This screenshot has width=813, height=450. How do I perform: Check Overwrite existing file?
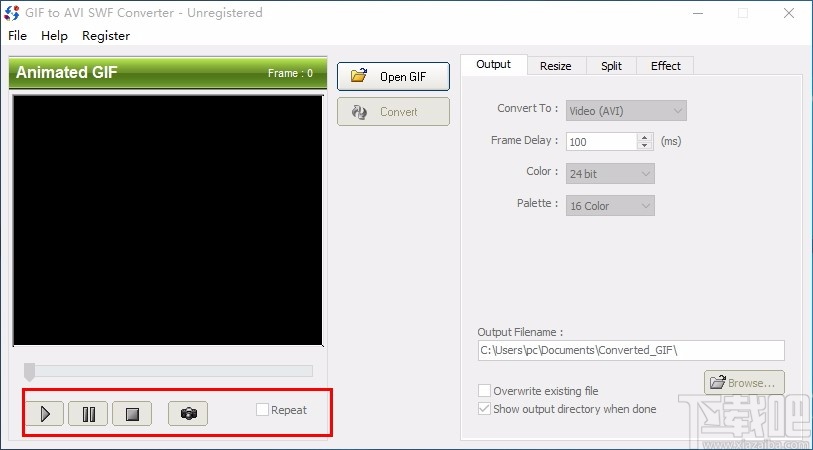tap(484, 390)
